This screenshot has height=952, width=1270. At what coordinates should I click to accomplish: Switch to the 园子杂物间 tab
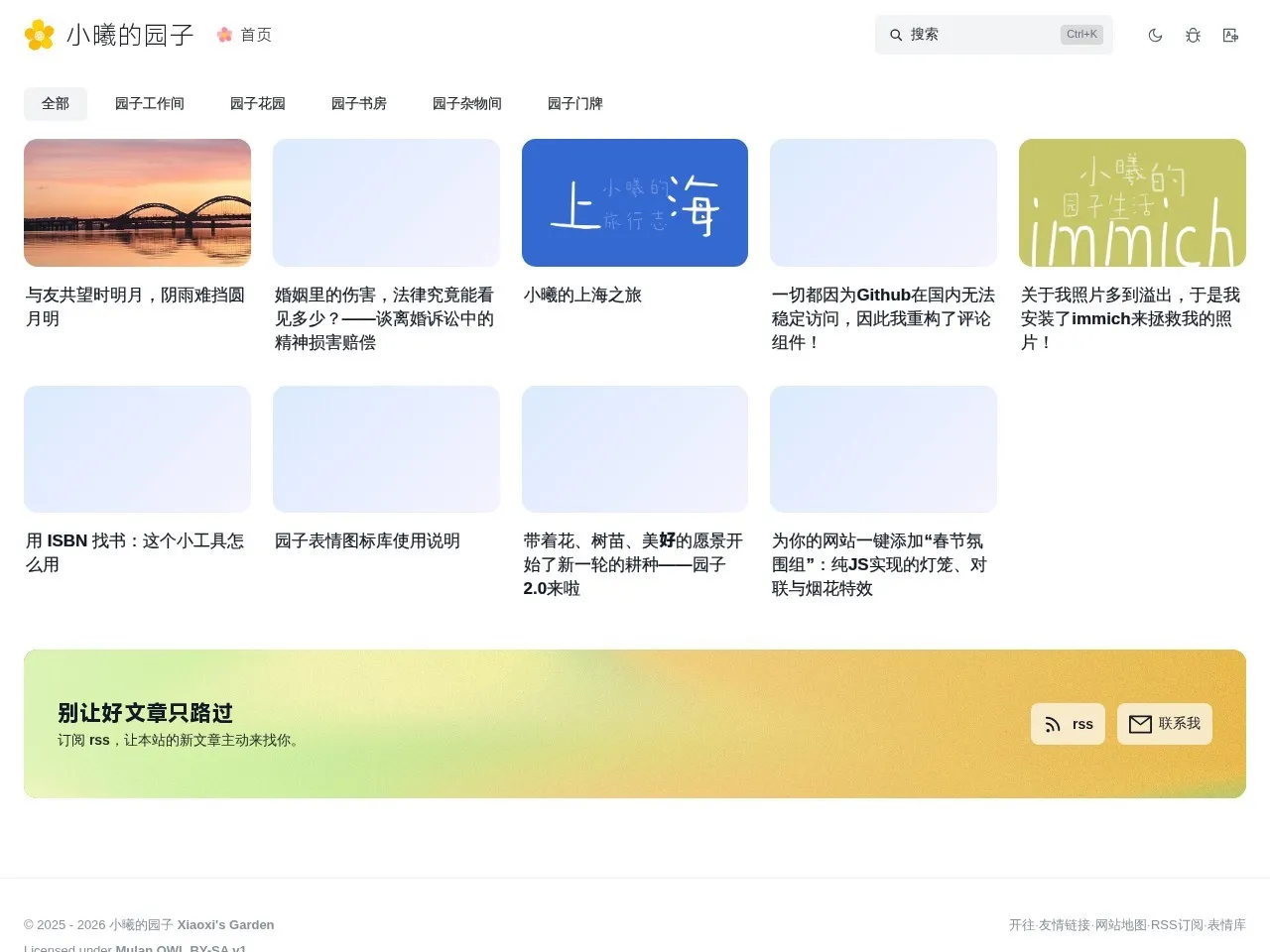pos(467,103)
